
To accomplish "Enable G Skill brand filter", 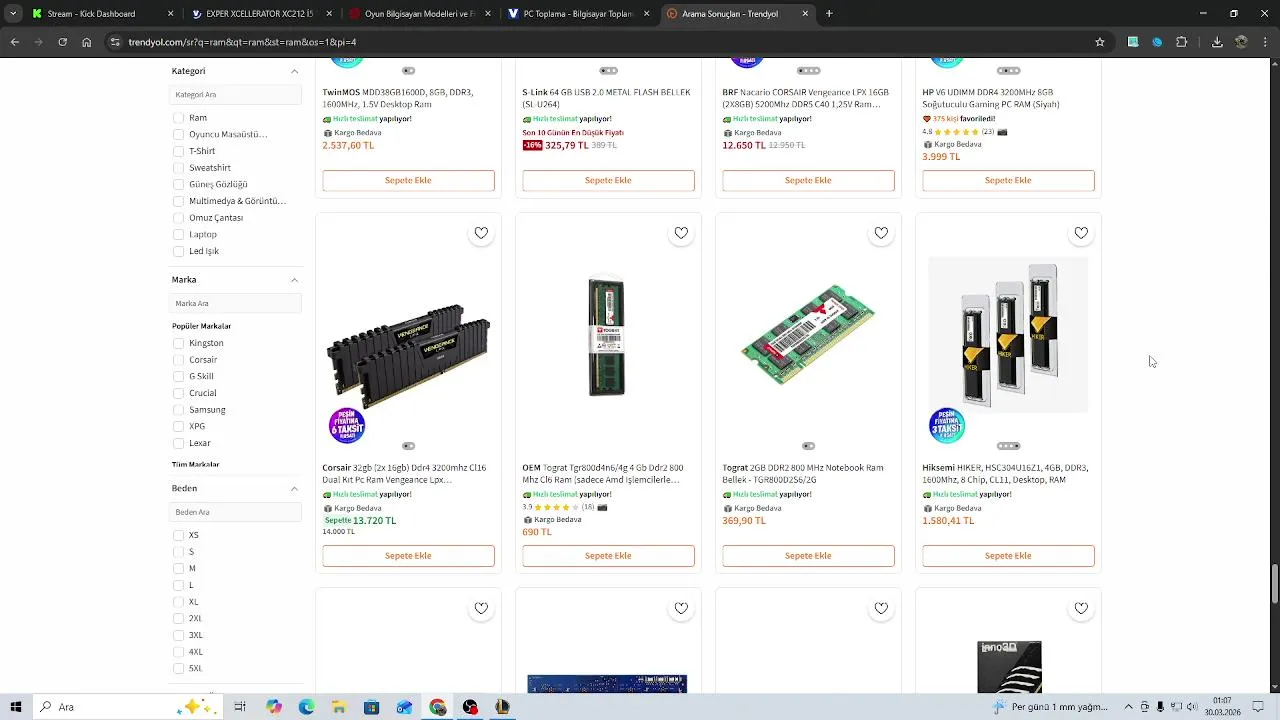I will 178,377.
